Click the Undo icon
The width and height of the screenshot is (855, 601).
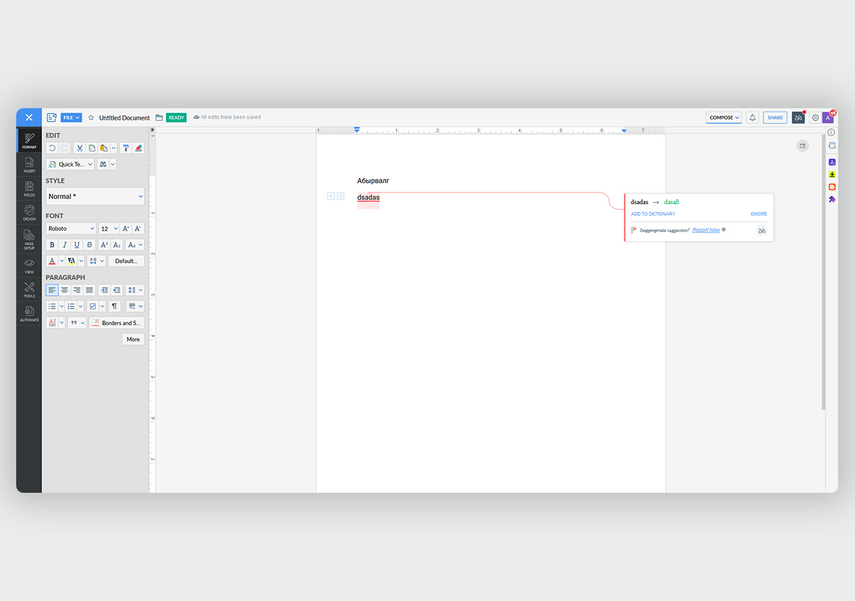(52, 148)
